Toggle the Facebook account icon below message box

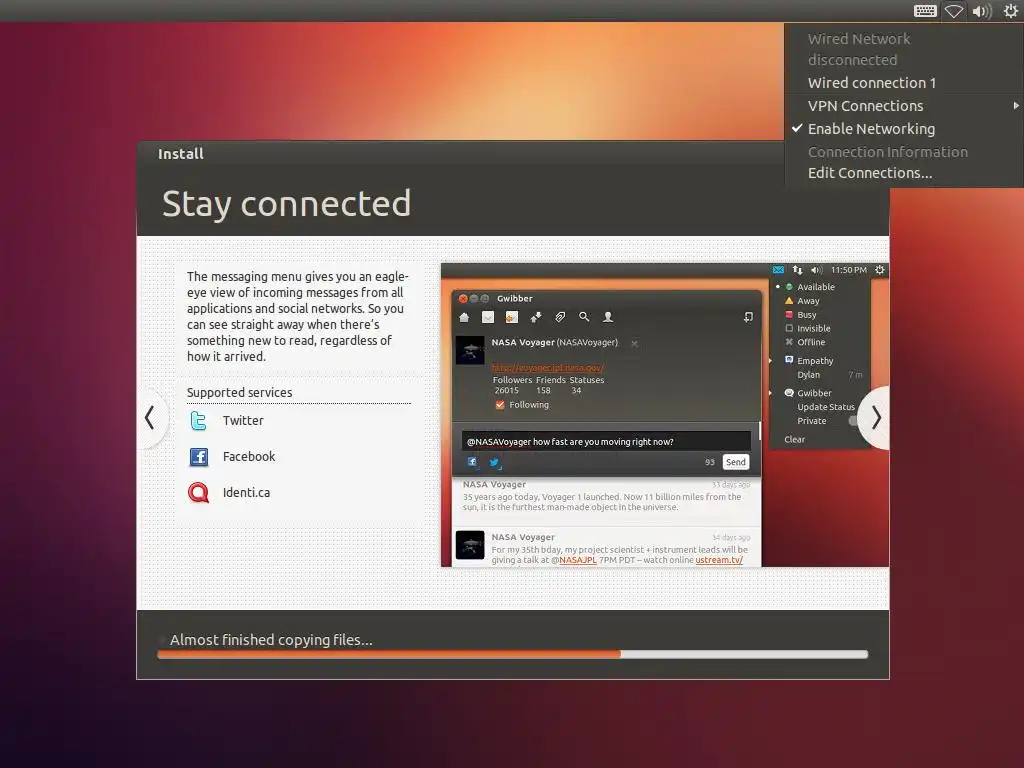[x=472, y=462]
